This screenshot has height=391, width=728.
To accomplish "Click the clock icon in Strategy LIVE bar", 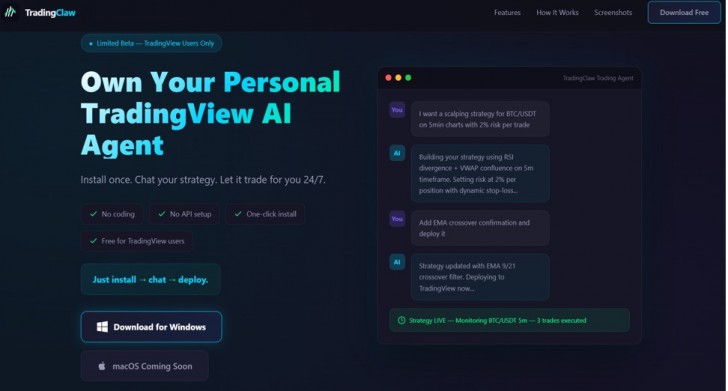I will pos(402,320).
